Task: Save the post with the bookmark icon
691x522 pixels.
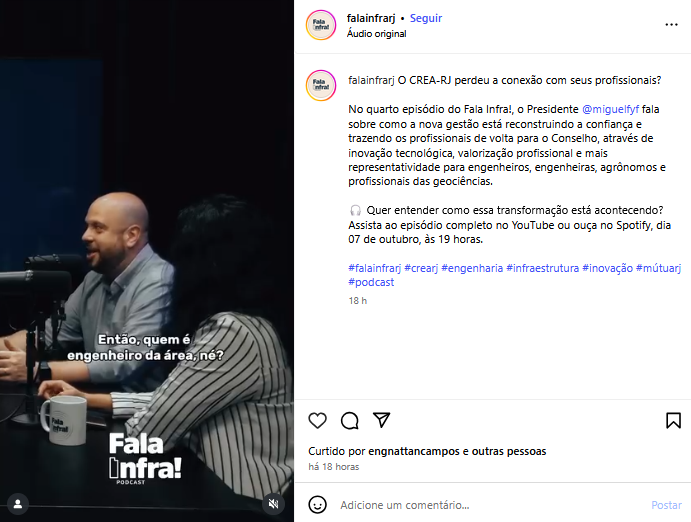Action: coord(673,420)
